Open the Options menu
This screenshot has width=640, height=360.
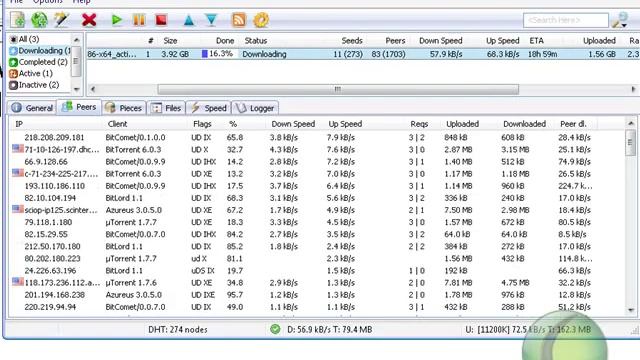(47, 2)
